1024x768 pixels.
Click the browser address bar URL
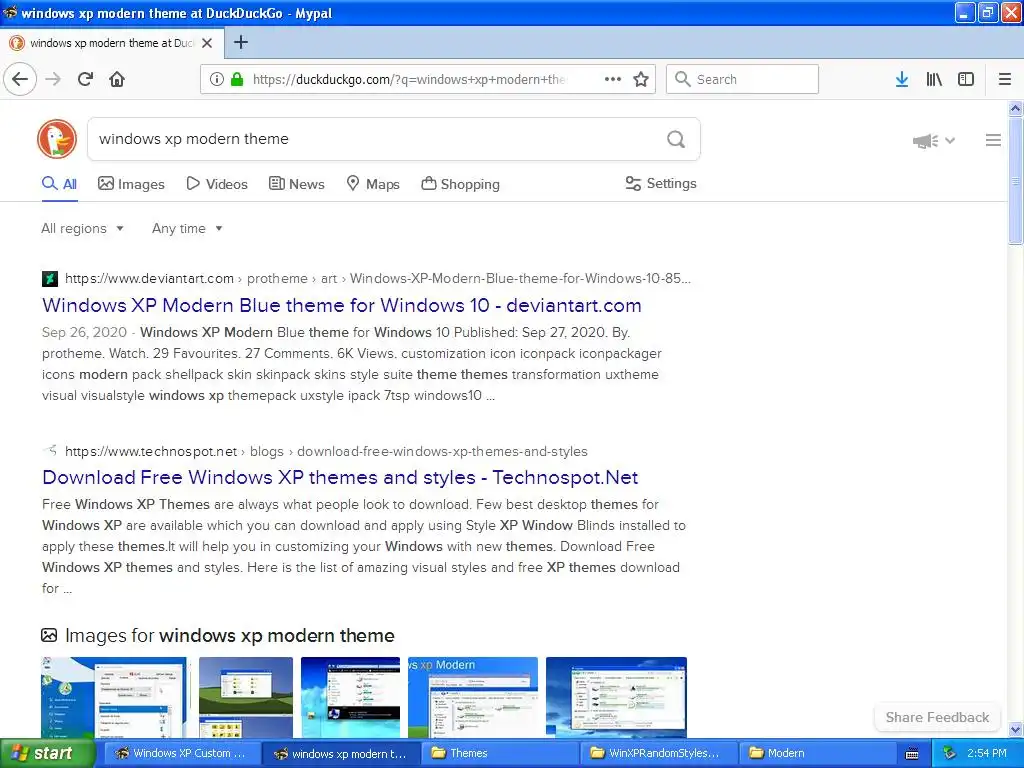tap(408, 79)
